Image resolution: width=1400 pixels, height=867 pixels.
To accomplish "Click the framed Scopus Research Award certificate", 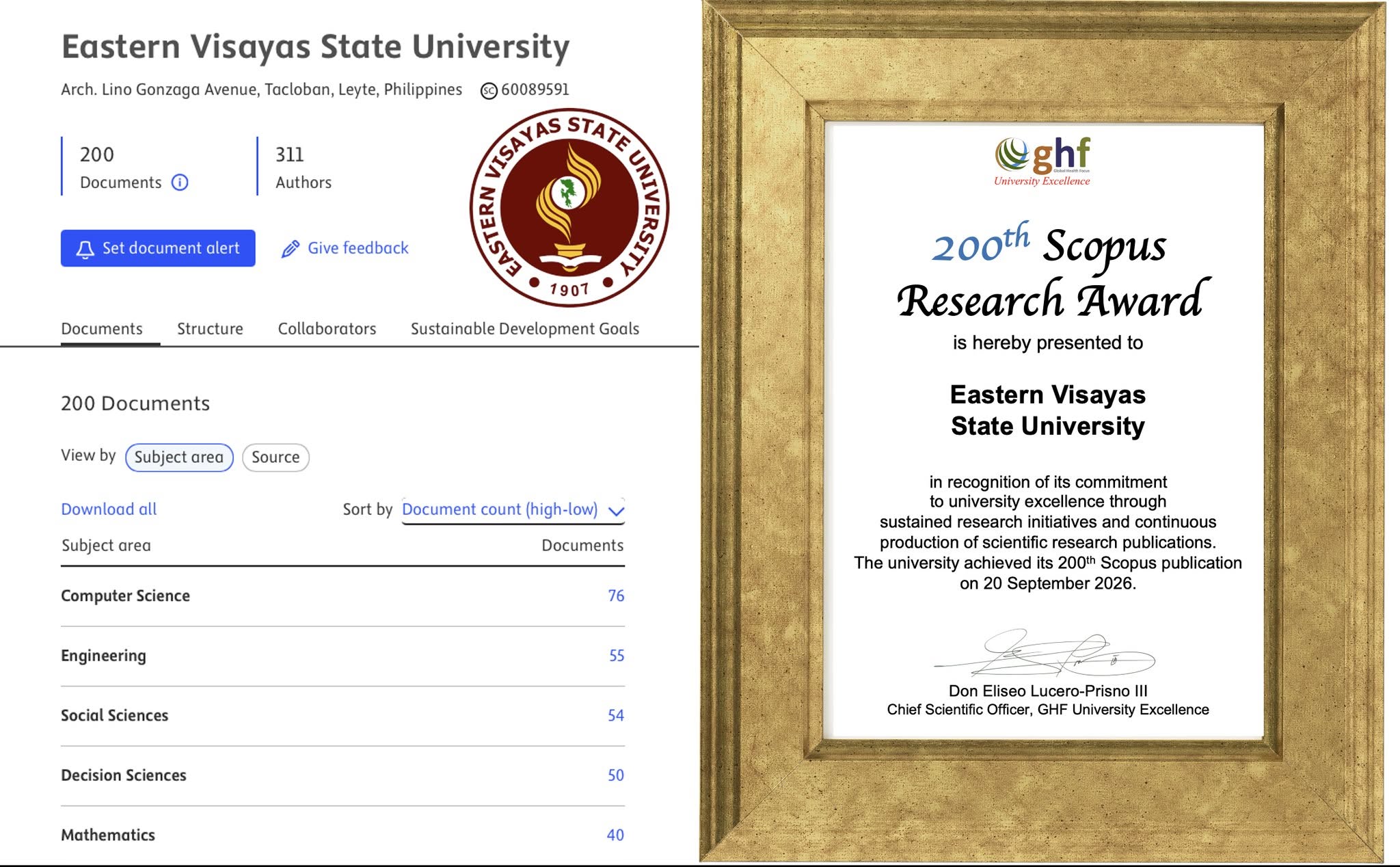I will 1044,433.
